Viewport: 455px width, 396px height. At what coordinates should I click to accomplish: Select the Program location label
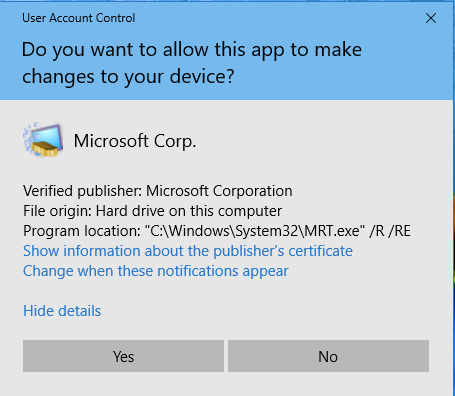pos(82,231)
